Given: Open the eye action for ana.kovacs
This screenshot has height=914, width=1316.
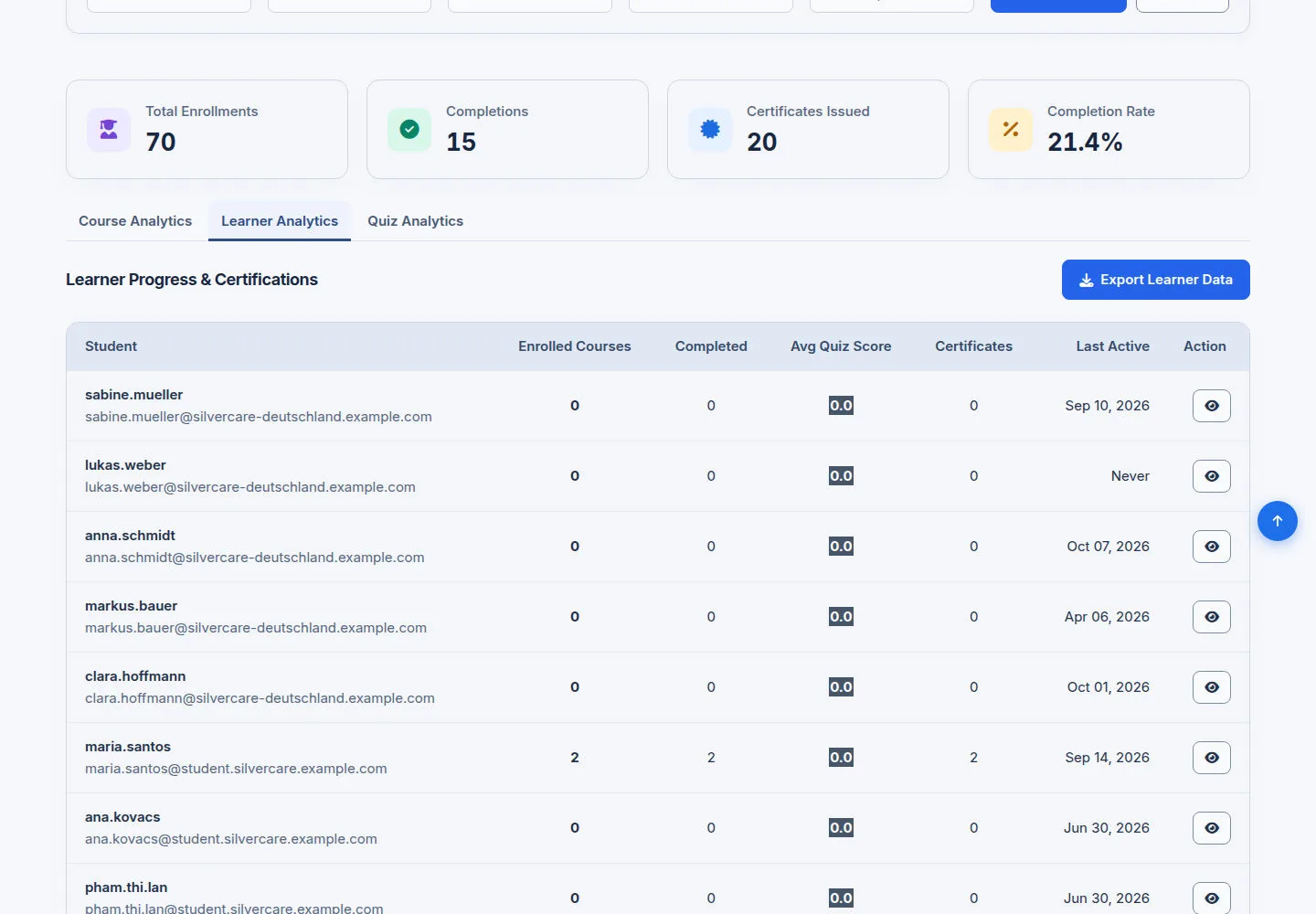Looking at the screenshot, I should (x=1212, y=828).
